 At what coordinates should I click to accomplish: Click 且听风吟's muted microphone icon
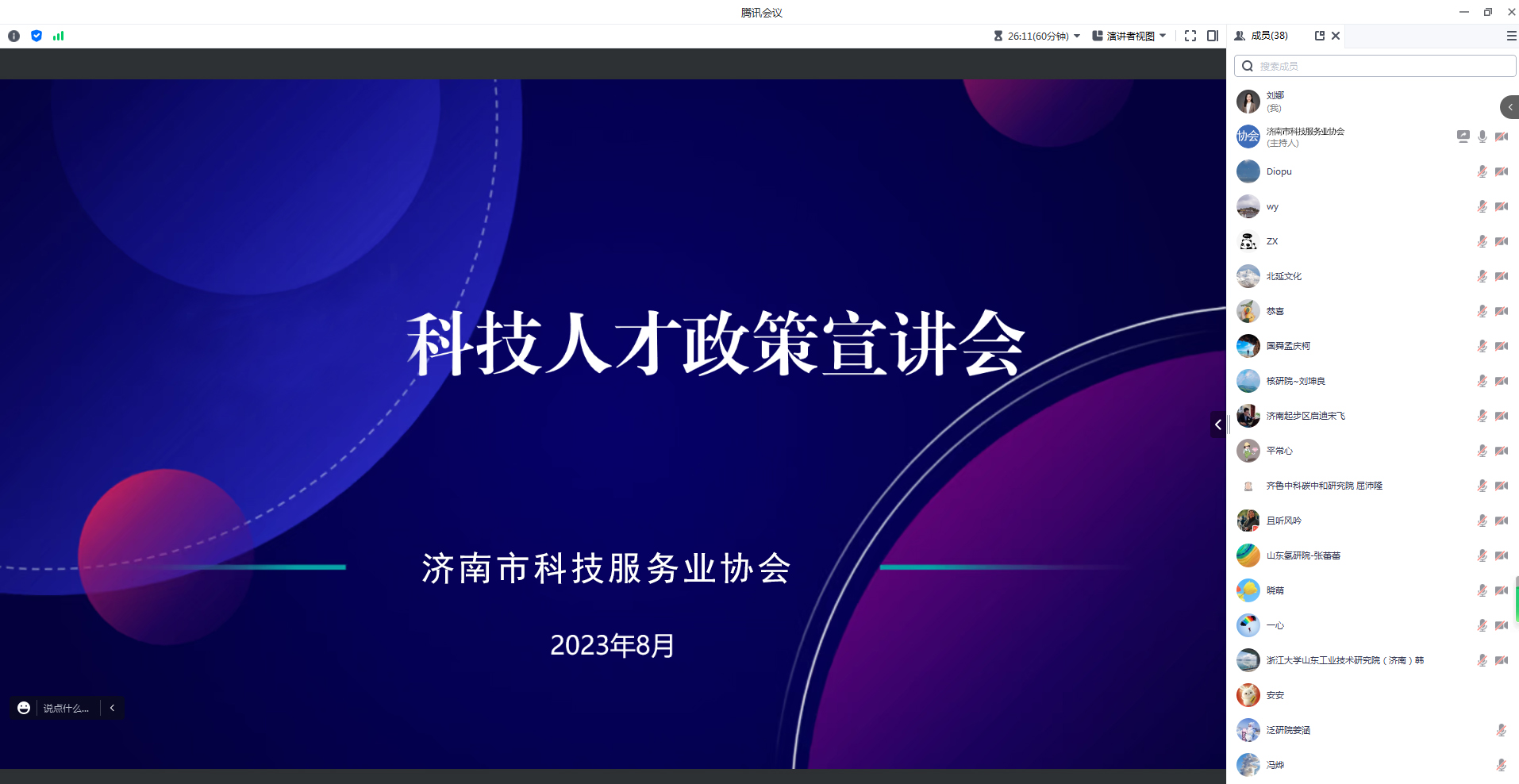click(1482, 521)
